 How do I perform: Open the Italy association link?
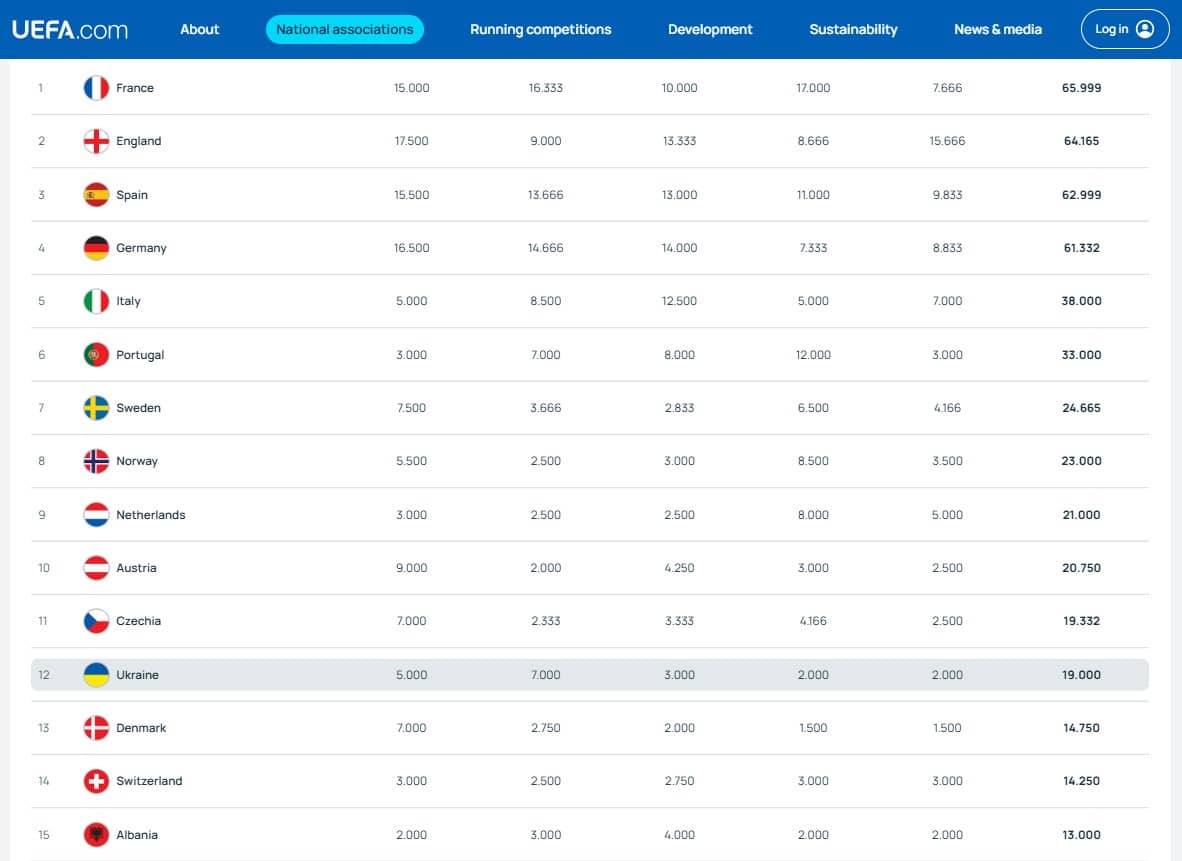point(128,301)
